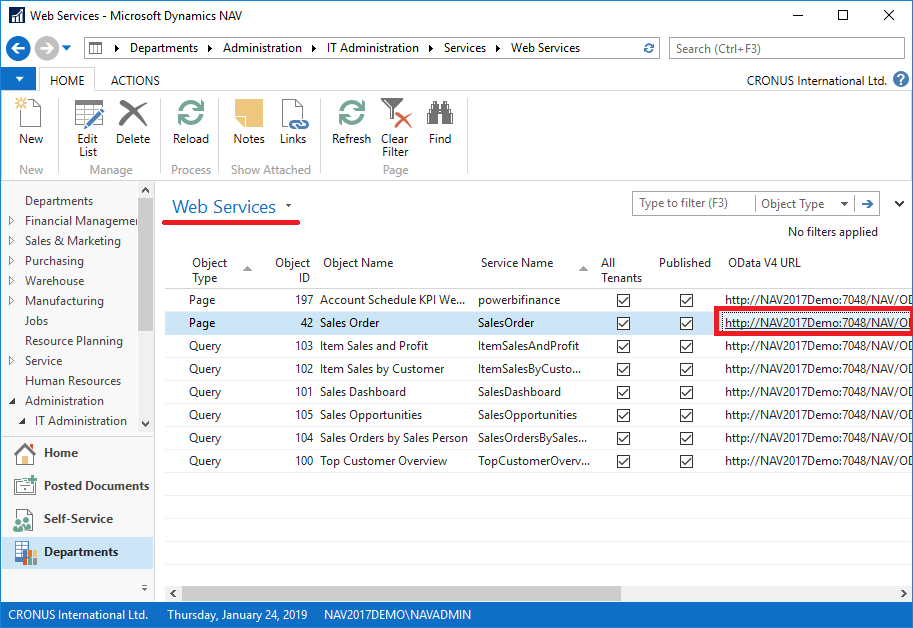Toggle All Tenants for ItemSalesAndProfit row

coord(623,346)
